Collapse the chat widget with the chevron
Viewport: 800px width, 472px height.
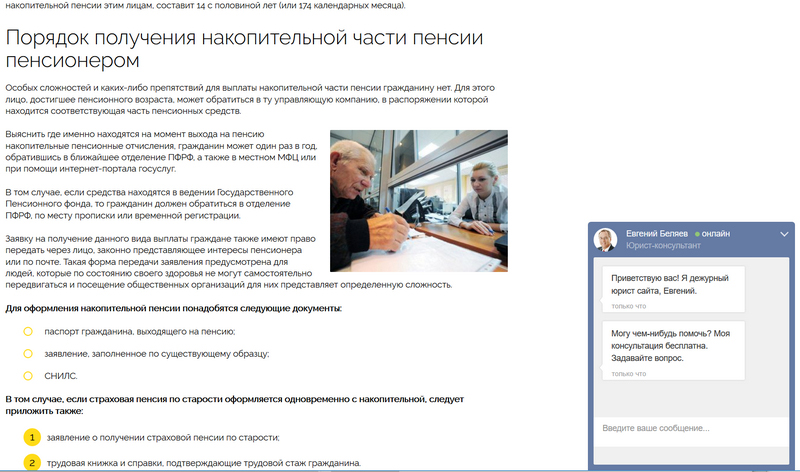[784, 234]
